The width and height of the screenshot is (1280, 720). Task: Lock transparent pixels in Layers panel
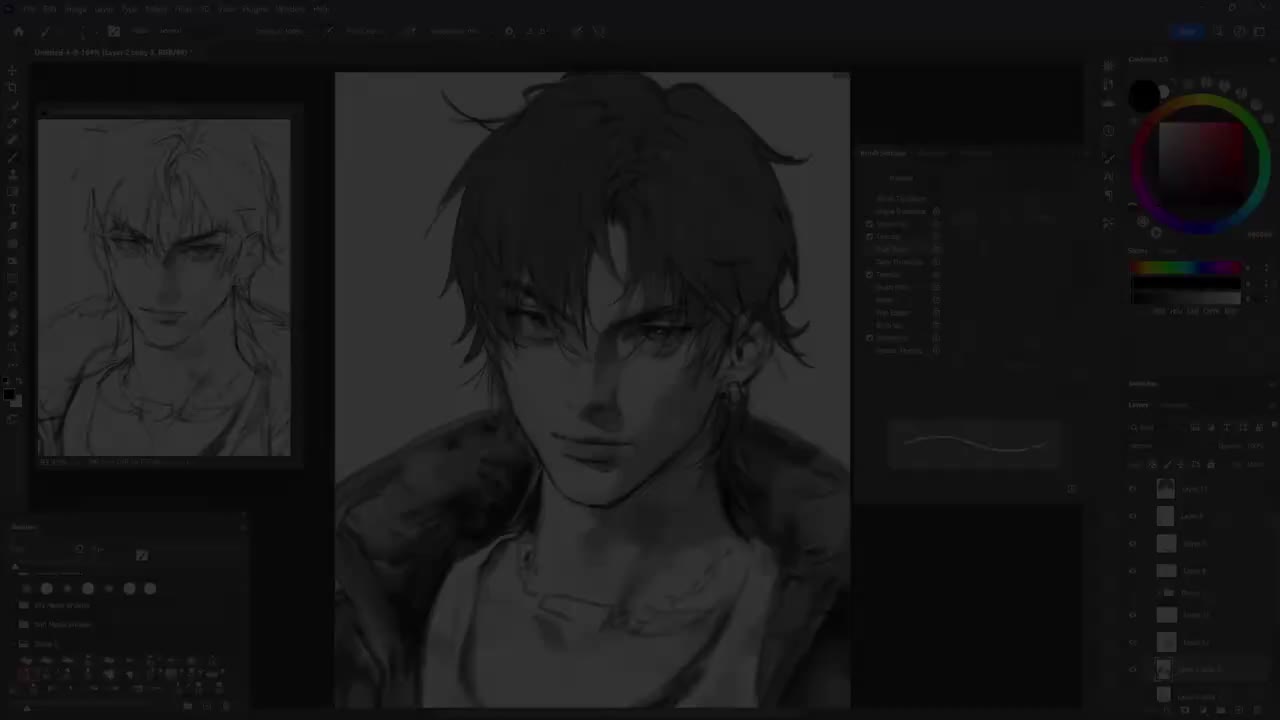click(x=1152, y=465)
